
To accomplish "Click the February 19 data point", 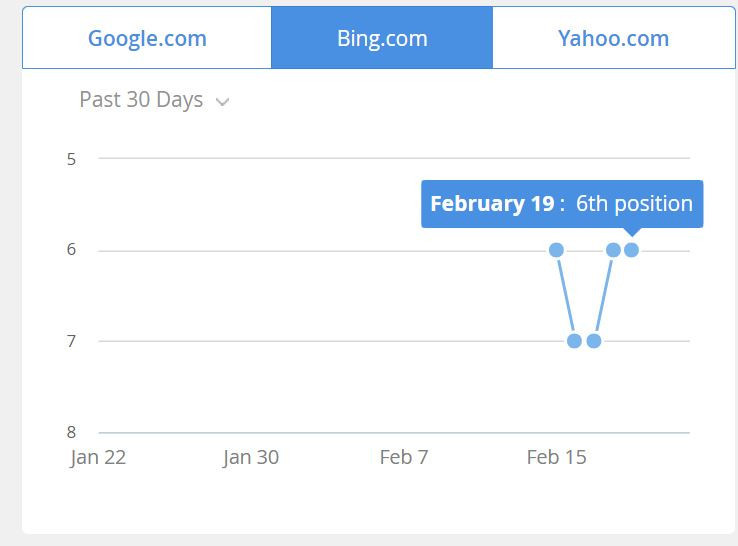I will pos(631,250).
